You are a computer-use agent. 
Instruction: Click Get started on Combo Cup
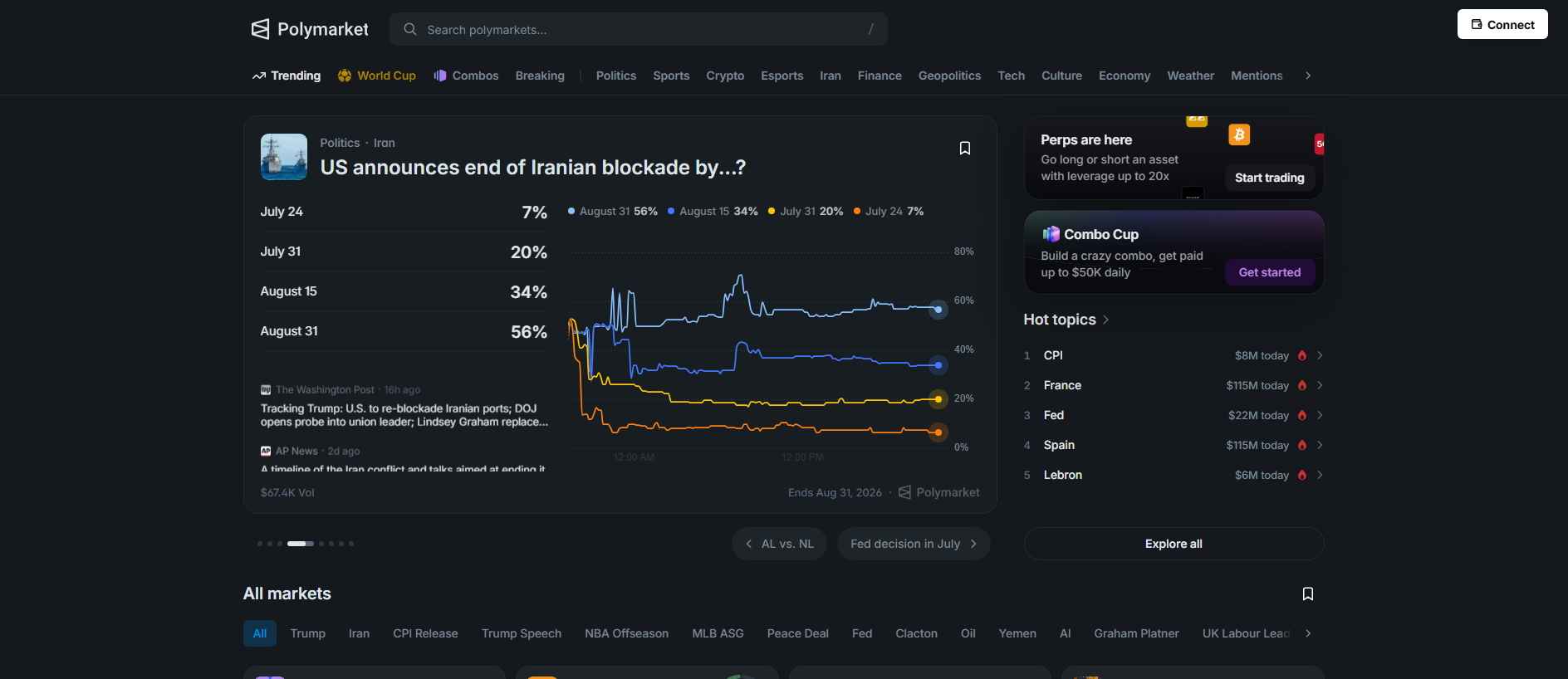pos(1270,272)
